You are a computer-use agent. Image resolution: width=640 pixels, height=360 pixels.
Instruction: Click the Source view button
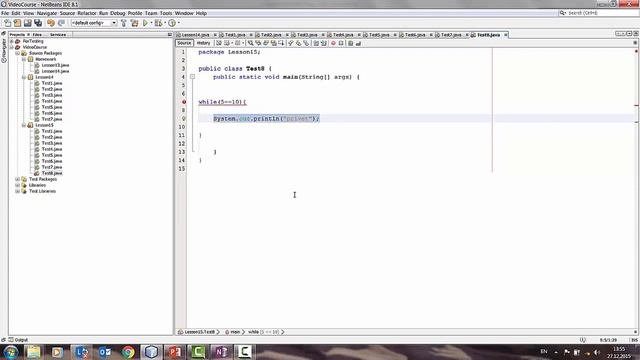coord(184,43)
